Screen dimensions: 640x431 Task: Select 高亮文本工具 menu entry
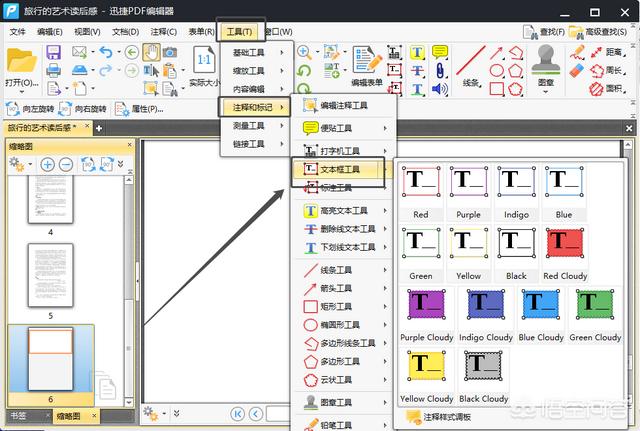(345, 211)
